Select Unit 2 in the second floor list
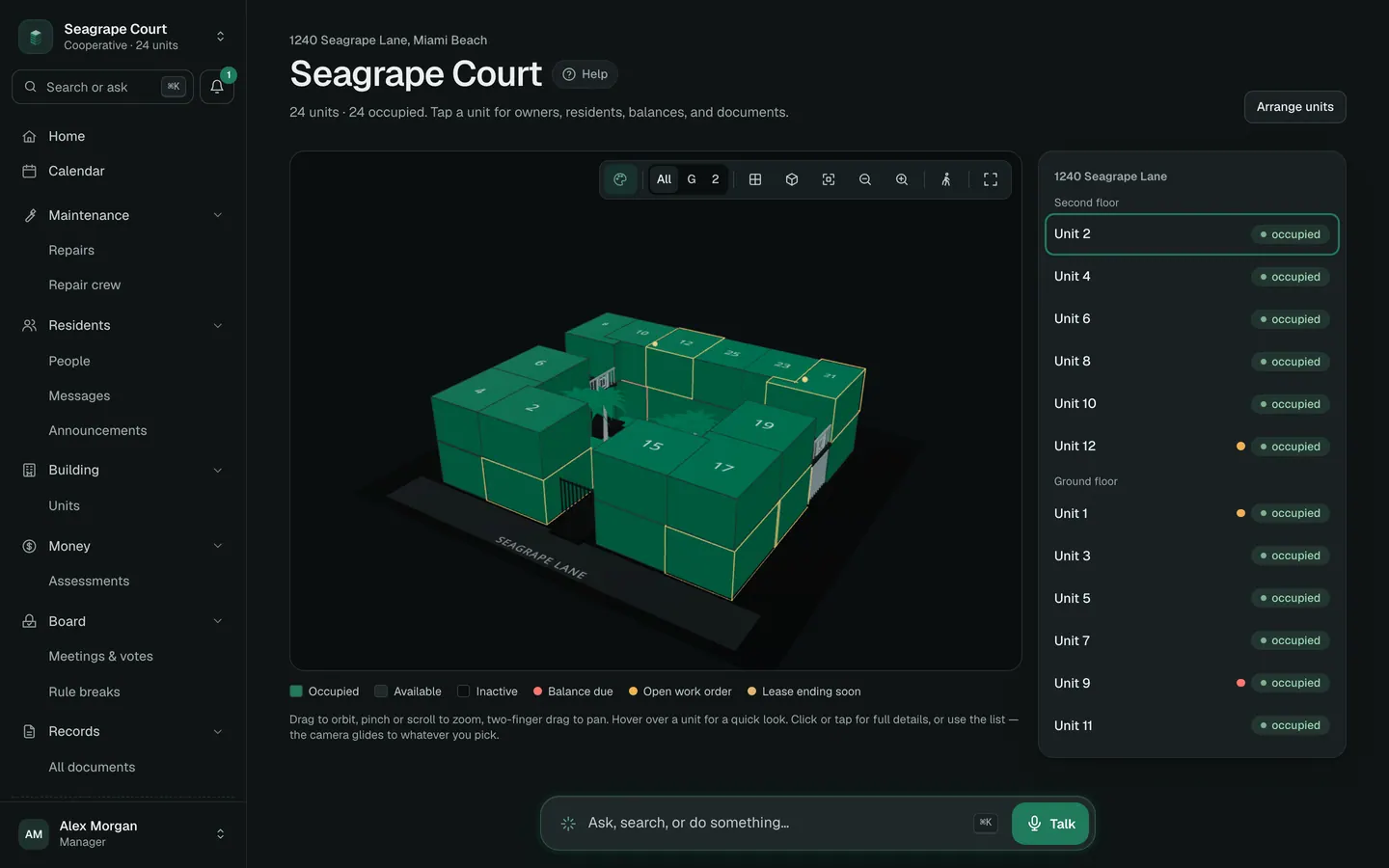The width and height of the screenshot is (1389, 868). [1192, 234]
